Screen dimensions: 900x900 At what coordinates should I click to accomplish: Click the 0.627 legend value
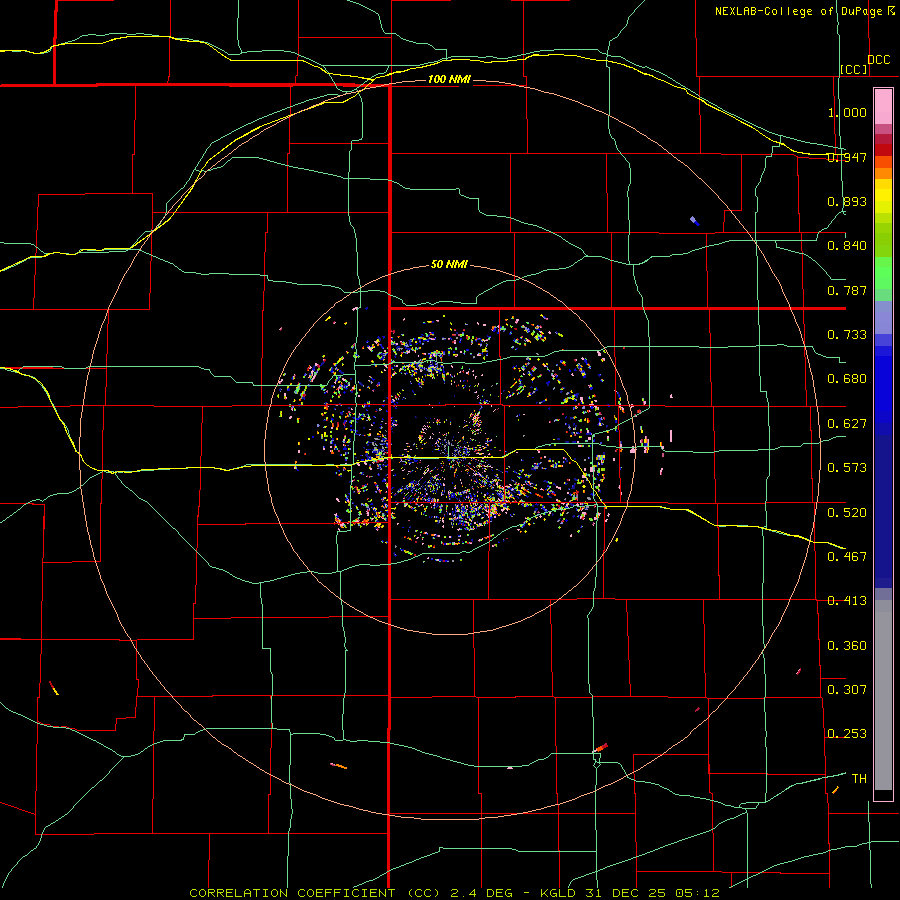click(x=847, y=424)
